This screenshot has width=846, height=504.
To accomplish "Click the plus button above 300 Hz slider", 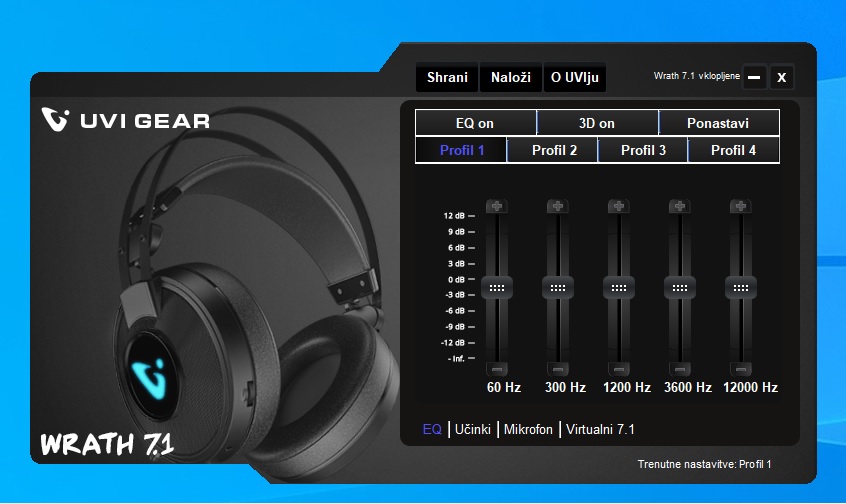I will pyautogui.click(x=557, y=206).
